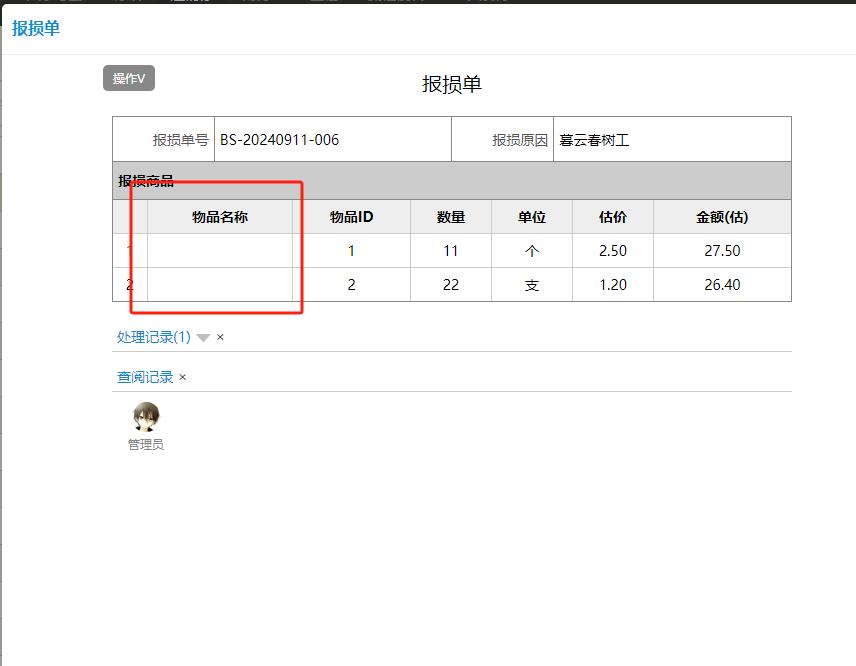Click the 金额(估) column header

point(722,217)
